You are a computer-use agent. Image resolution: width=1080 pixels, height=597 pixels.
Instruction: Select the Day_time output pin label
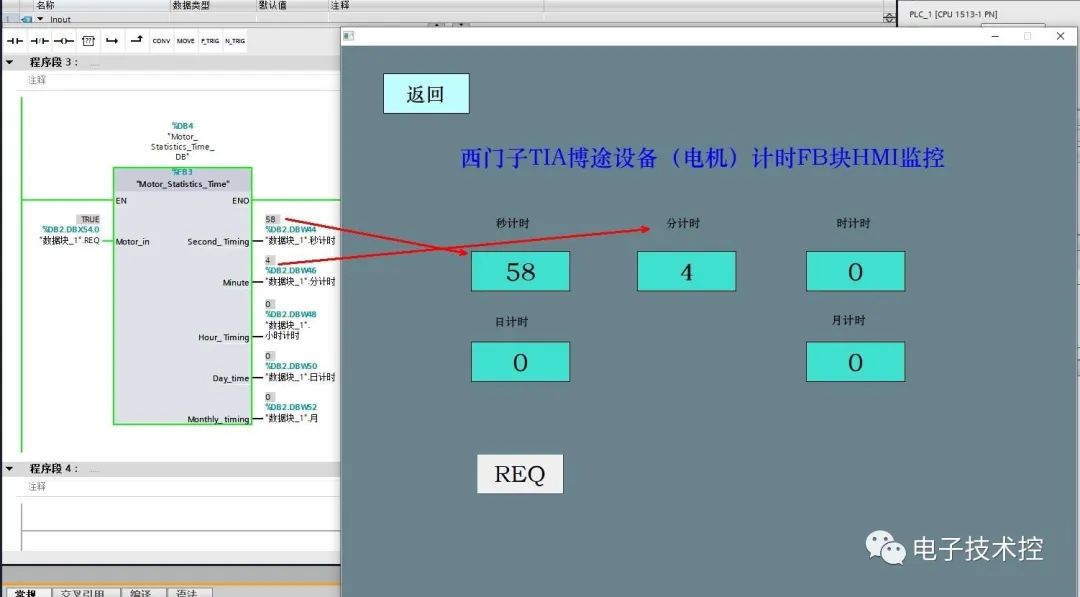pos(230,378)
